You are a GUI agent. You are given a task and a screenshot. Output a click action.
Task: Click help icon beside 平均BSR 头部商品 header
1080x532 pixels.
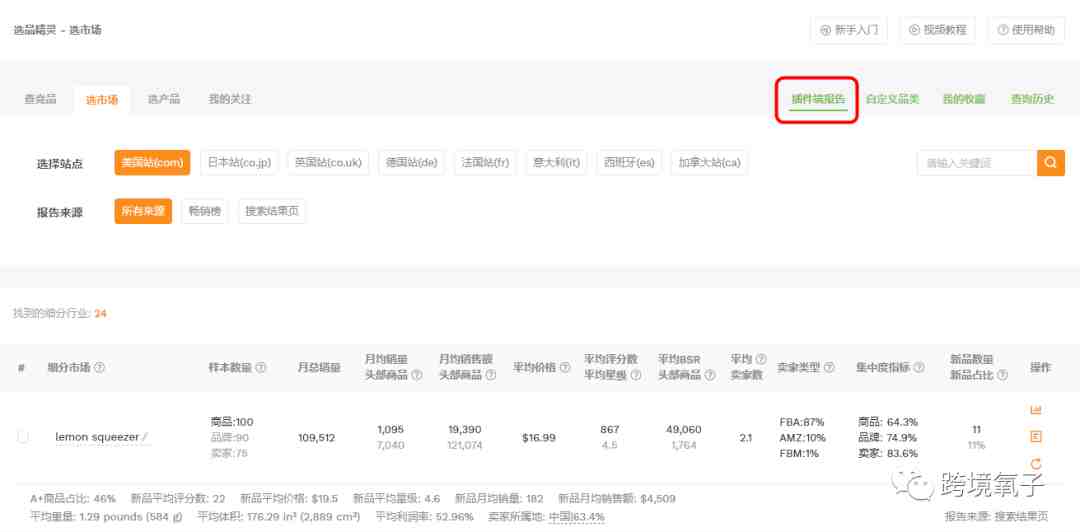pos(709,376)
